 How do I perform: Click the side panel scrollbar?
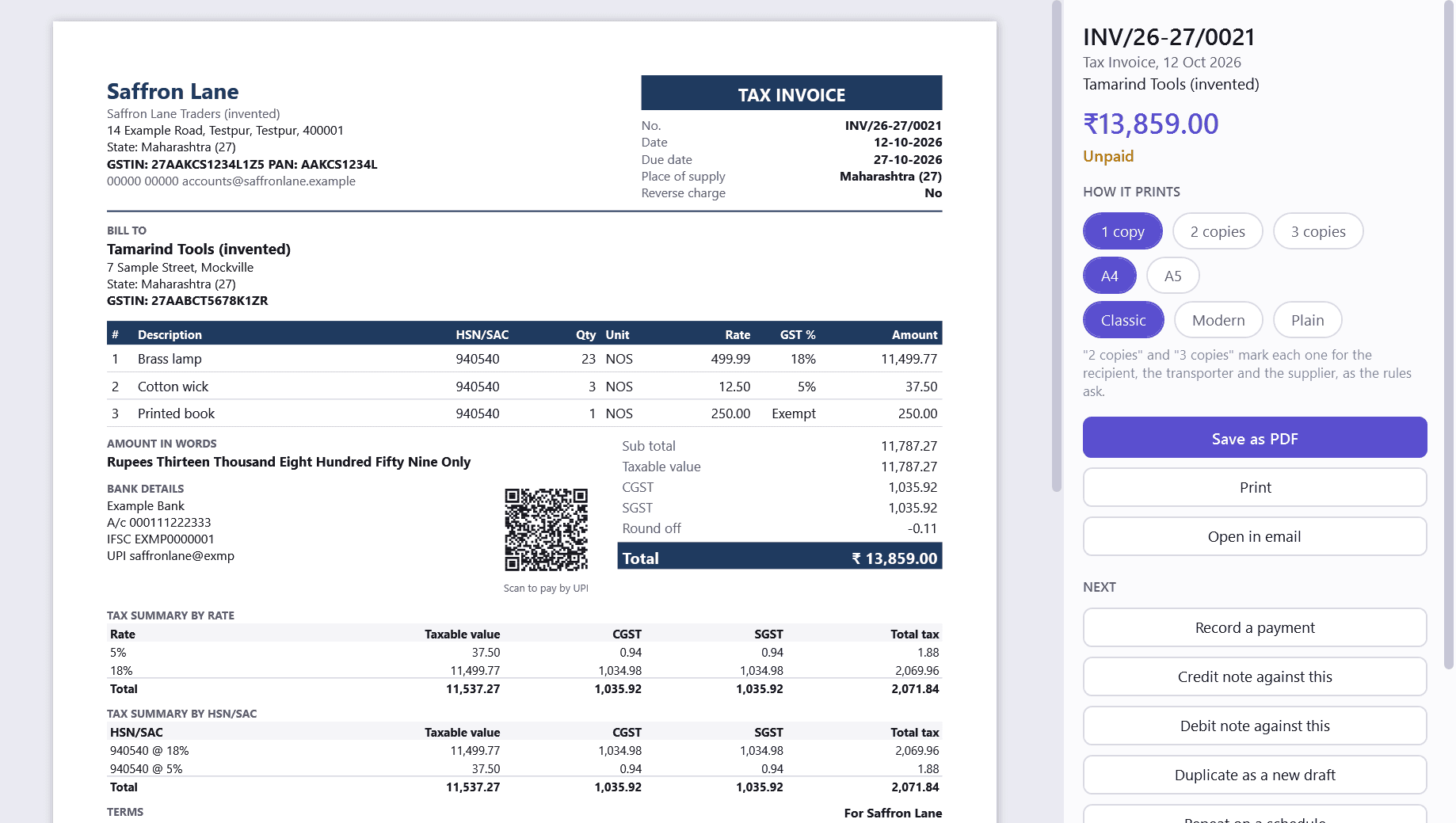click(1449, 334)
